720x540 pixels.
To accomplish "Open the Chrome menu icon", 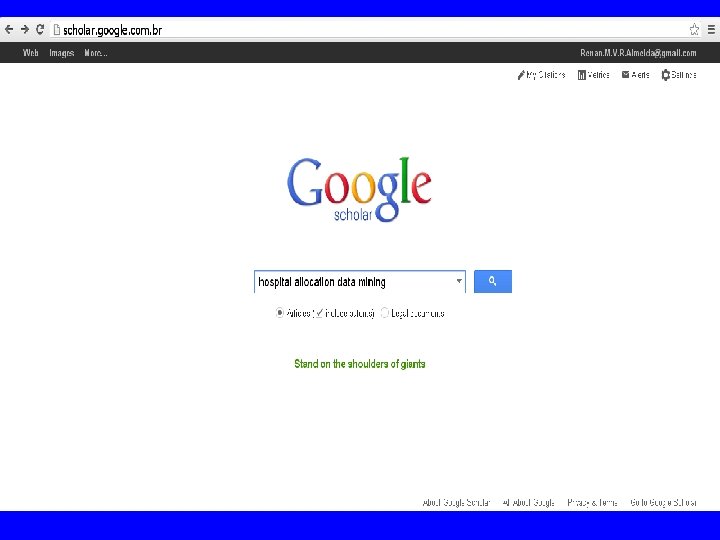I will click(711, 29).
